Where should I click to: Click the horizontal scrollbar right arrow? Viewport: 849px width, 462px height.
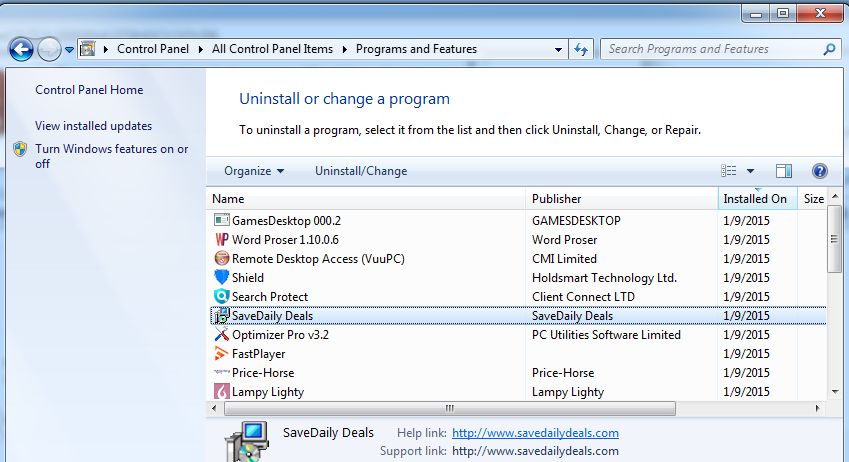point(818,408)
